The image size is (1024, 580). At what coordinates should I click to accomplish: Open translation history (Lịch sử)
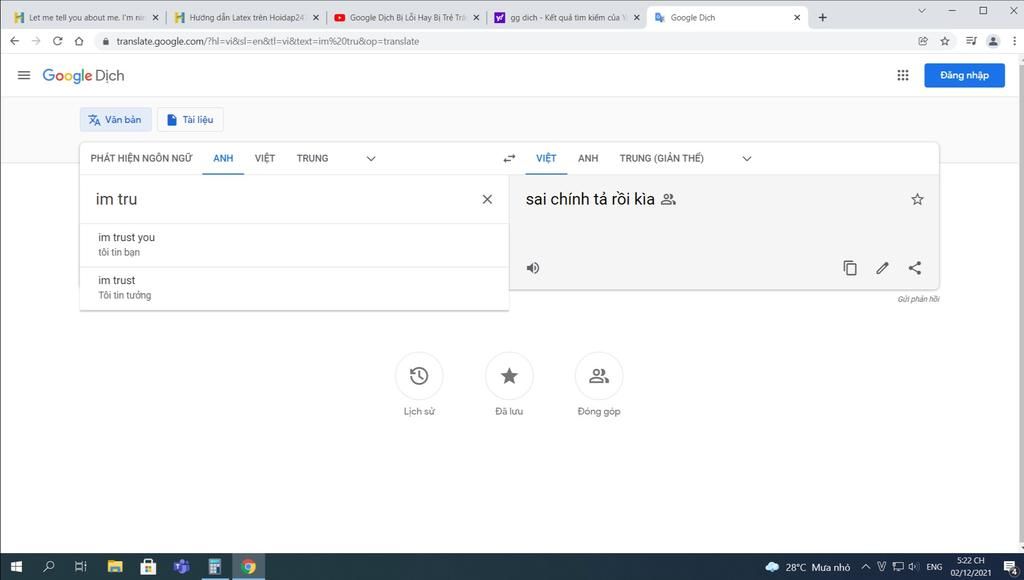(x=419, y=376)
